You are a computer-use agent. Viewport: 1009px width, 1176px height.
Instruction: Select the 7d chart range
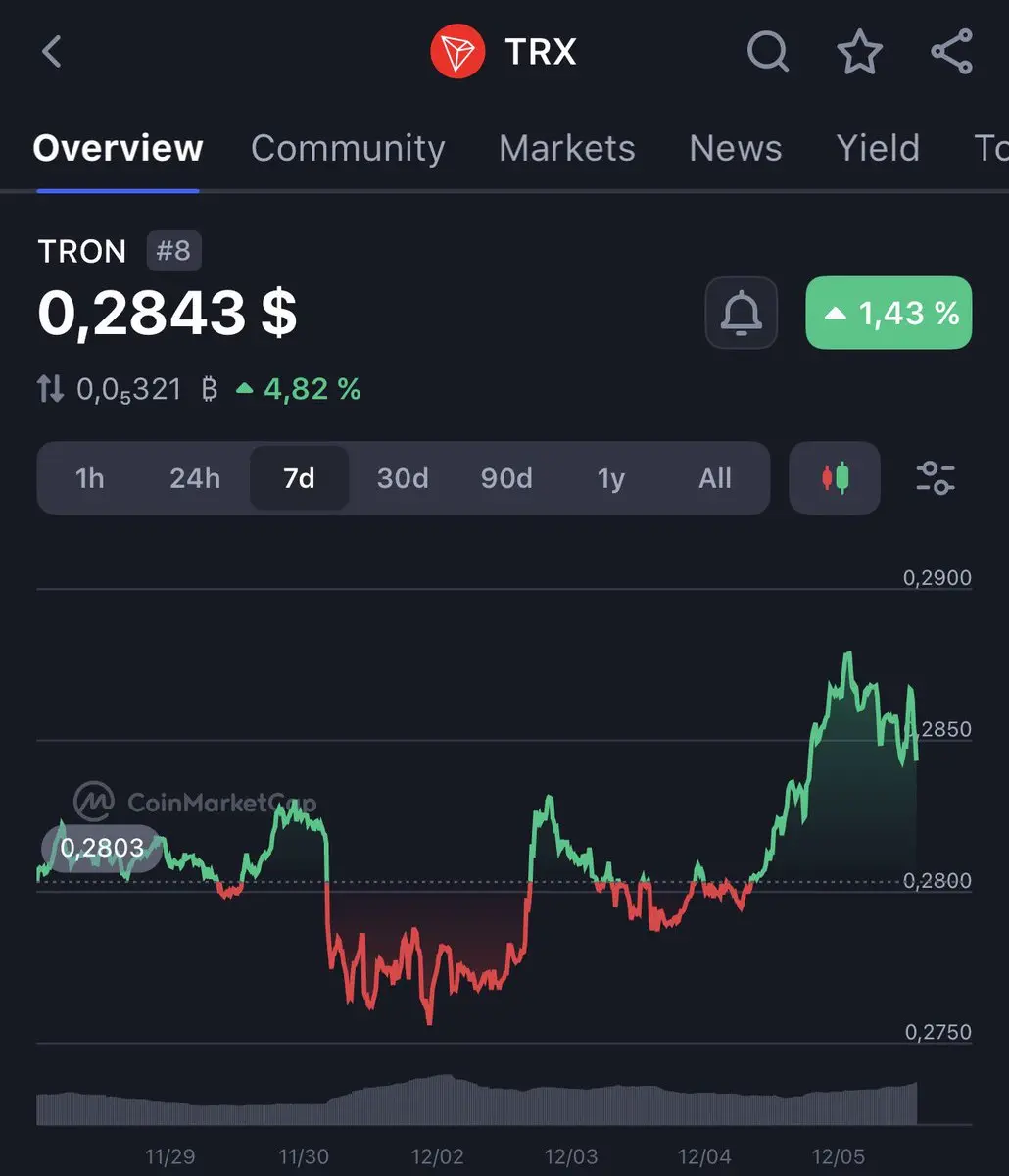point(299,478)
